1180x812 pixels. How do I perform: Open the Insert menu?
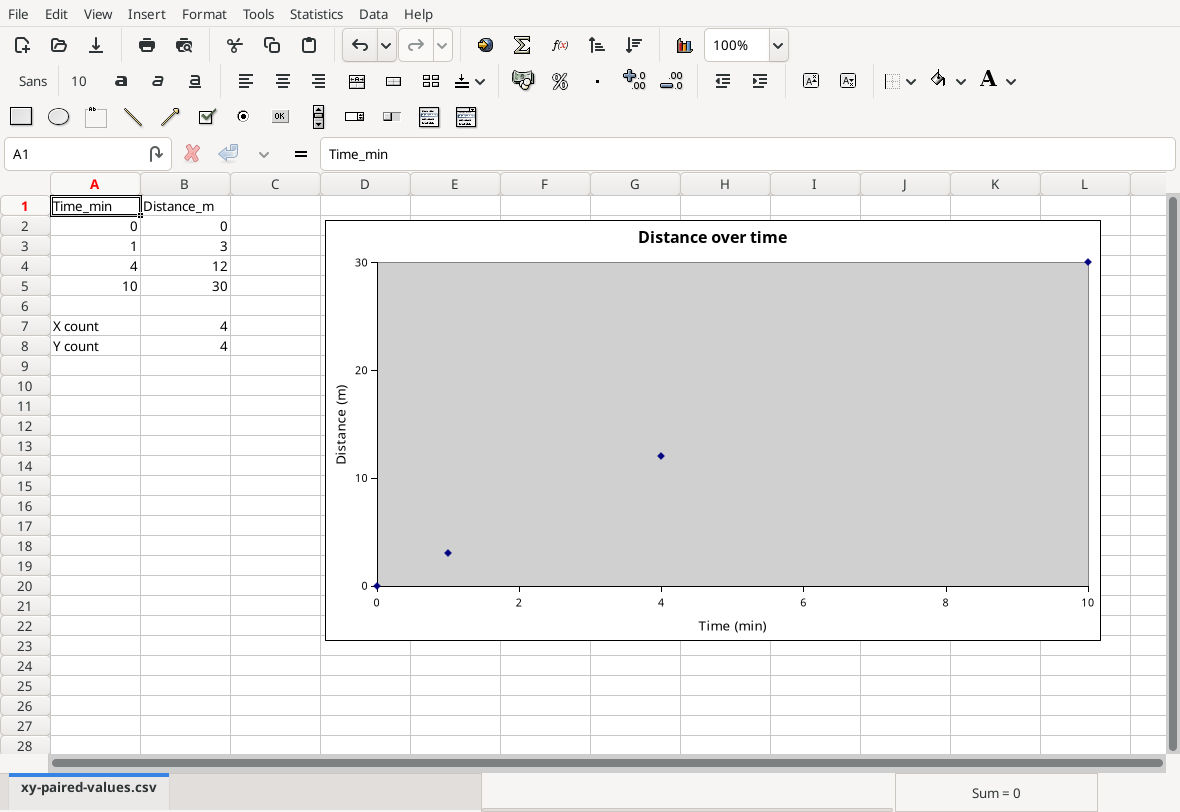coord(146,14)
